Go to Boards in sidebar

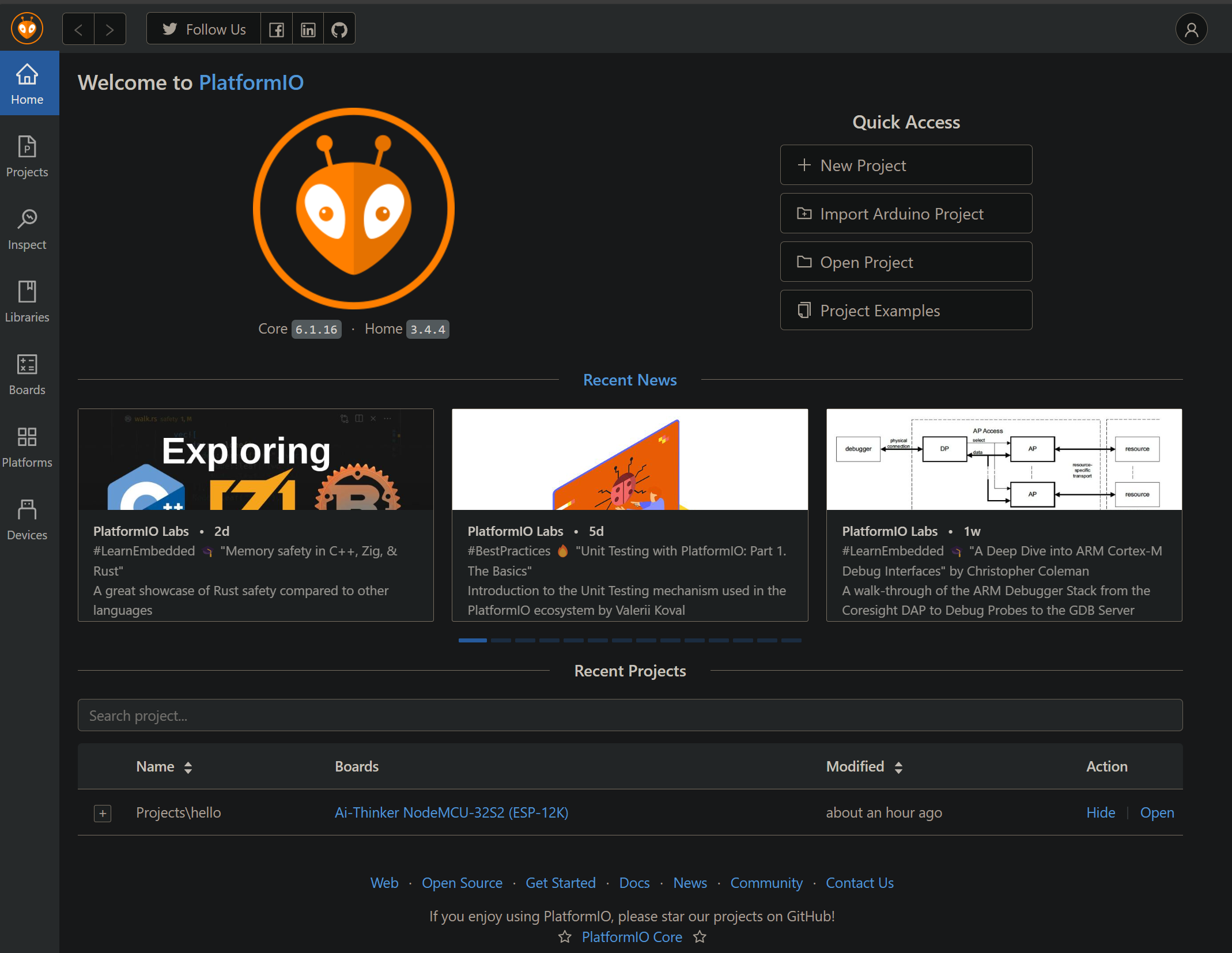[27, 375]
